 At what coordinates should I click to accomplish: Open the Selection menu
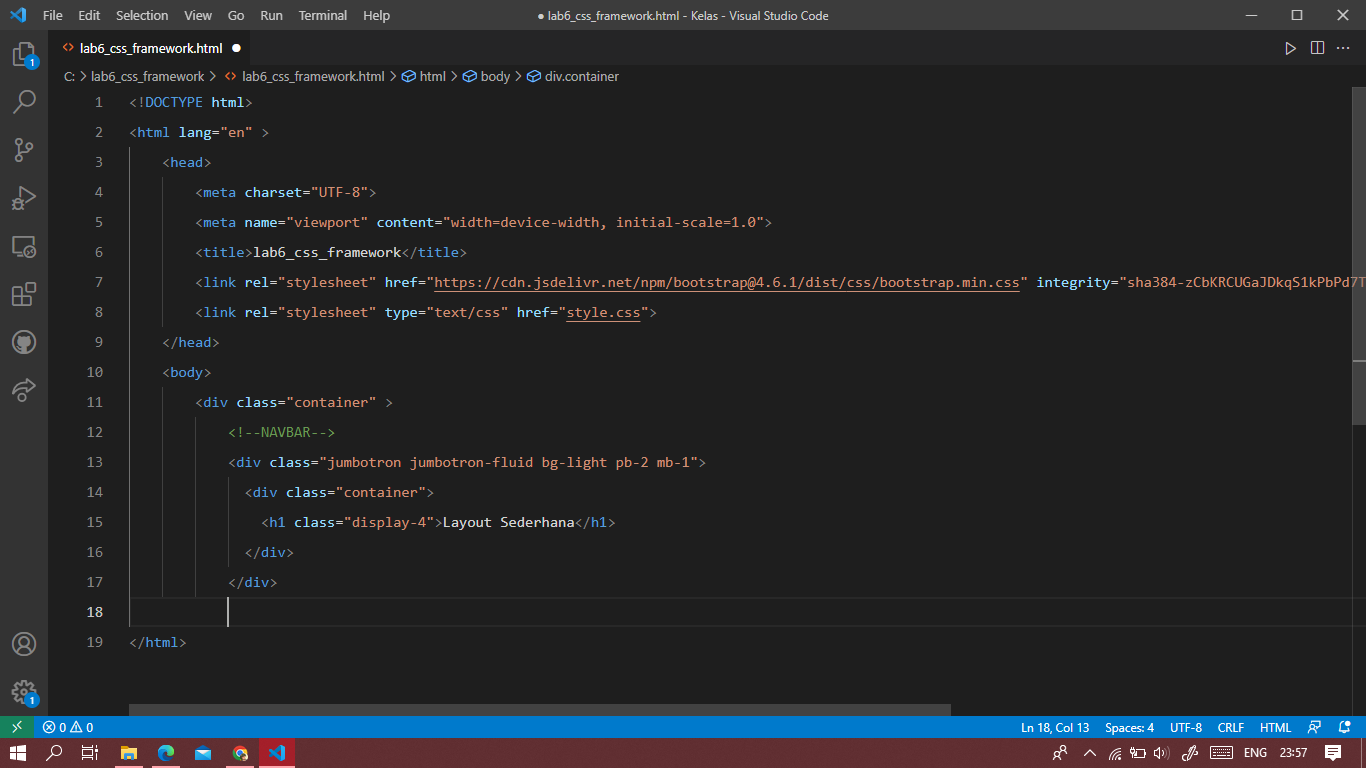tap(142, 15)
